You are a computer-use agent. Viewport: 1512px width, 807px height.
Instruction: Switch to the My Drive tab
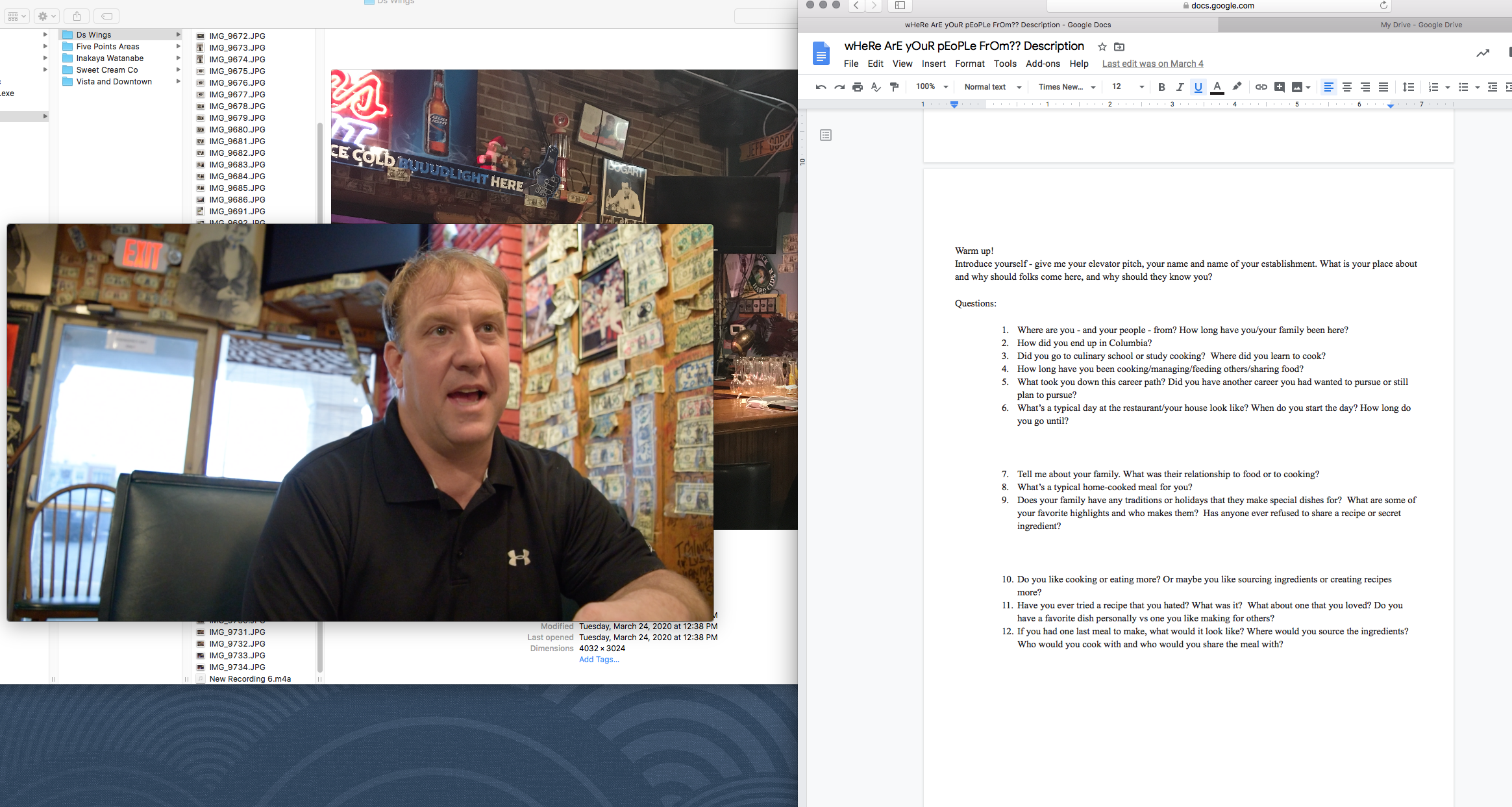[x=1421, y=25]
